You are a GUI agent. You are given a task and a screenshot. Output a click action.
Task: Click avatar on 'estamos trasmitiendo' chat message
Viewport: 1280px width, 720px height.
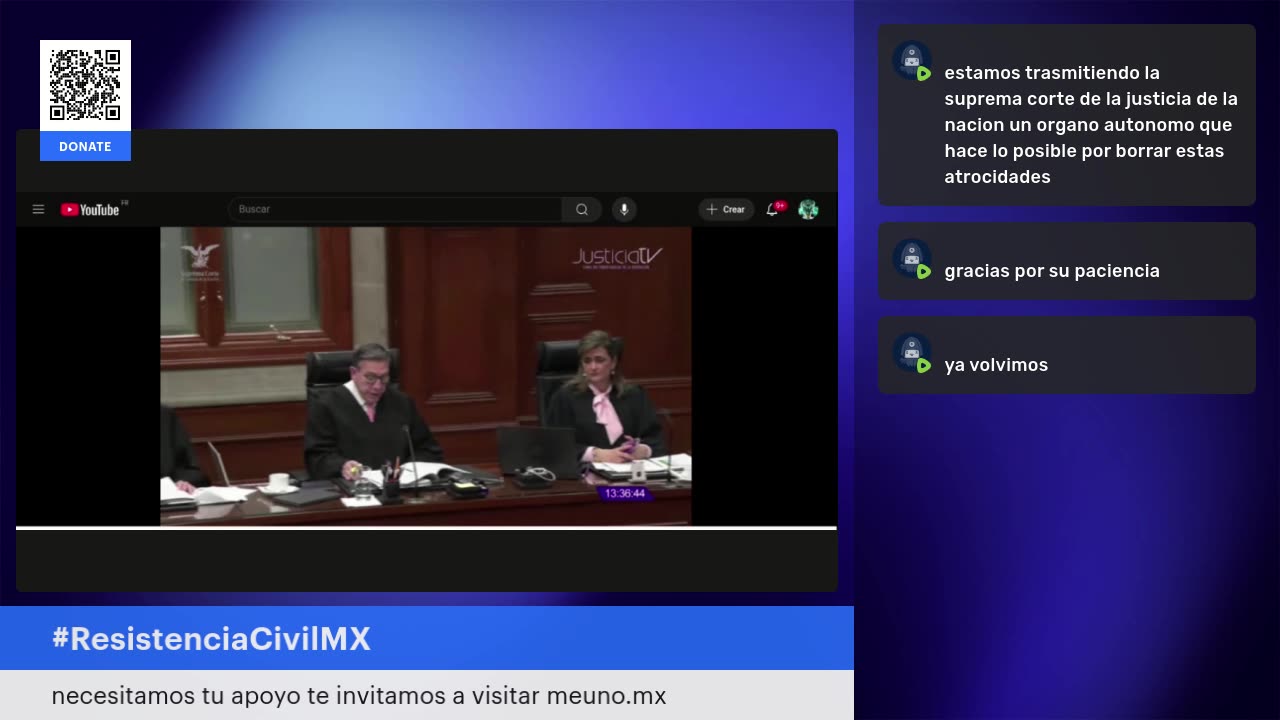click(x=912, y=61)
